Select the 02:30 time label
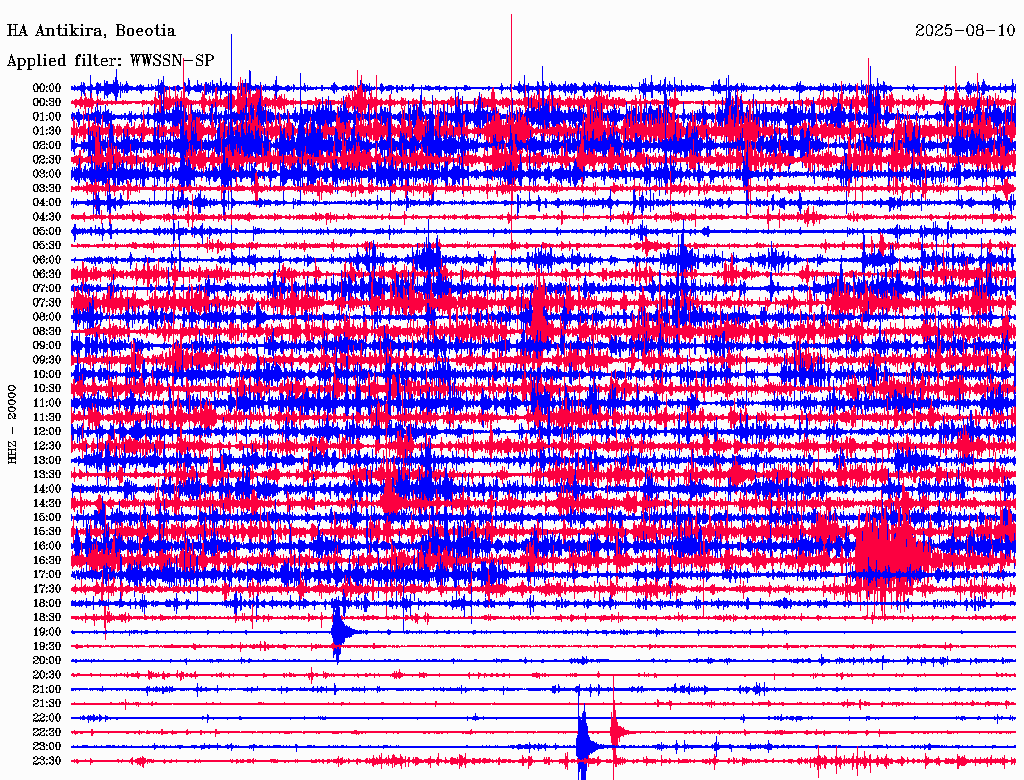1024x780 pixels. (x=46, y=159)
